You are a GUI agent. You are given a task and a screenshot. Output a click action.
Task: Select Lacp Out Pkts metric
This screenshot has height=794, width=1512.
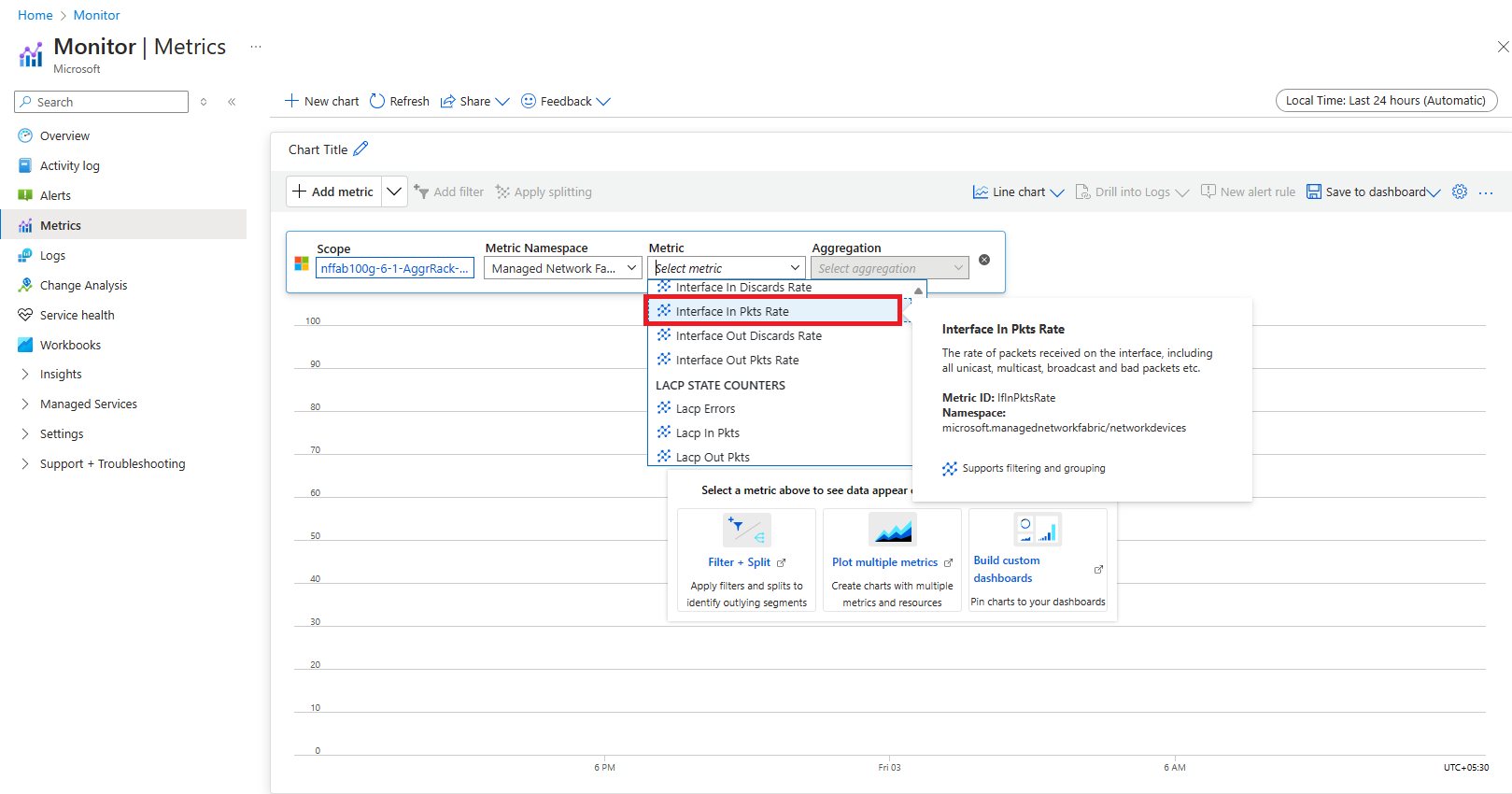click(780, 457)
